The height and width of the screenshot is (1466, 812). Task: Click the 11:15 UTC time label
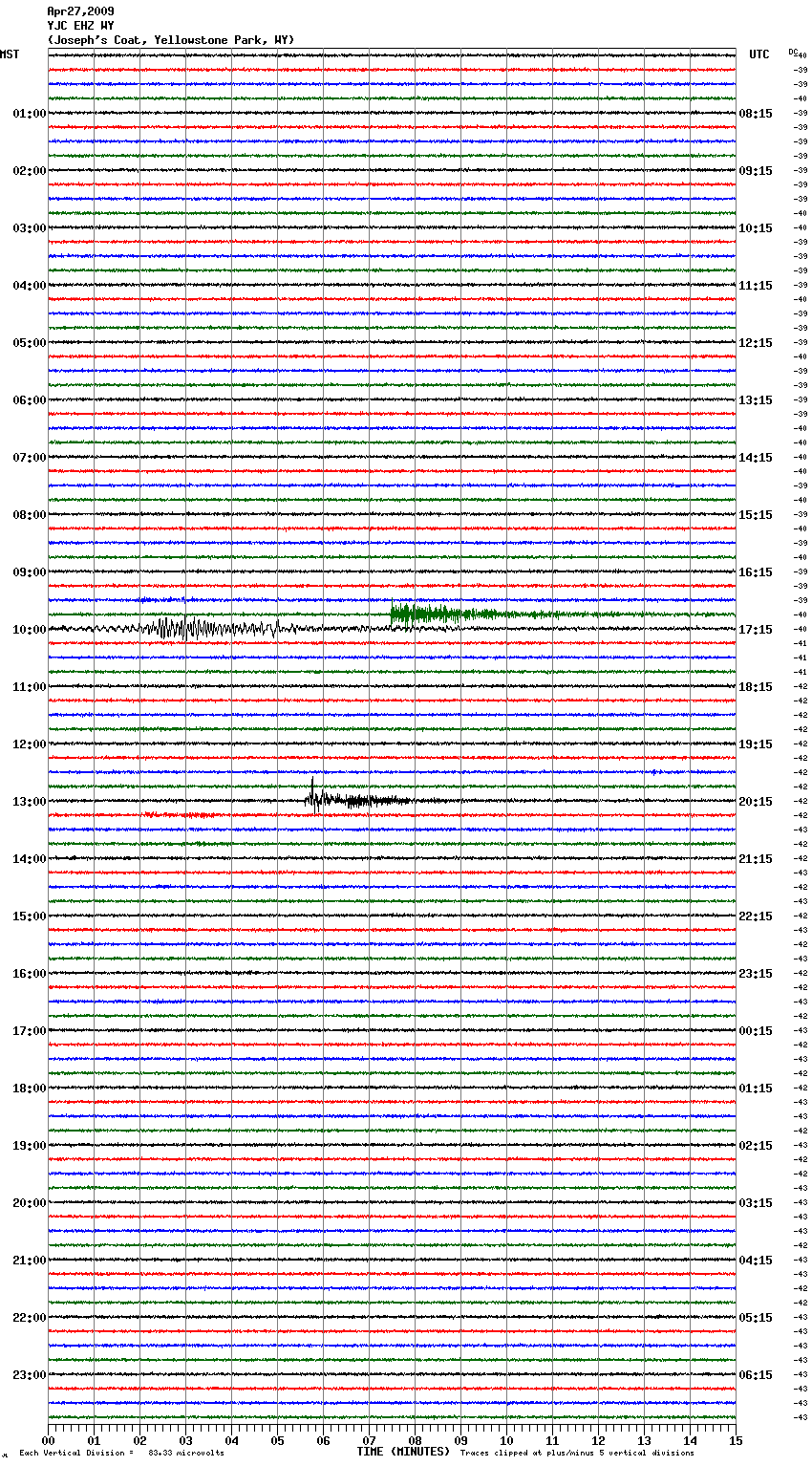point(756,286)
